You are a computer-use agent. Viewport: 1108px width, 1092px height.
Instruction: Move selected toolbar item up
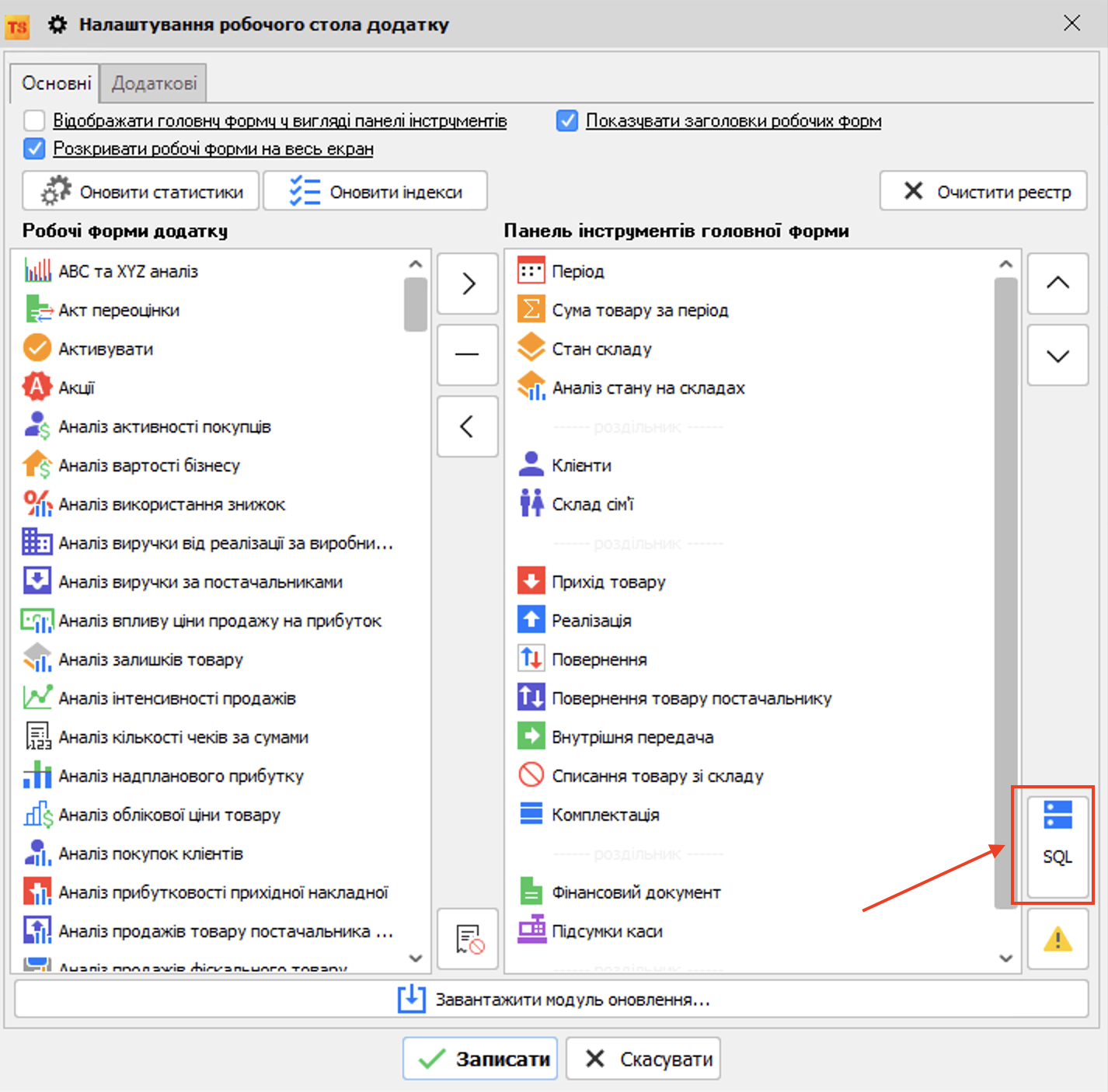click(x=1057, y=283)
